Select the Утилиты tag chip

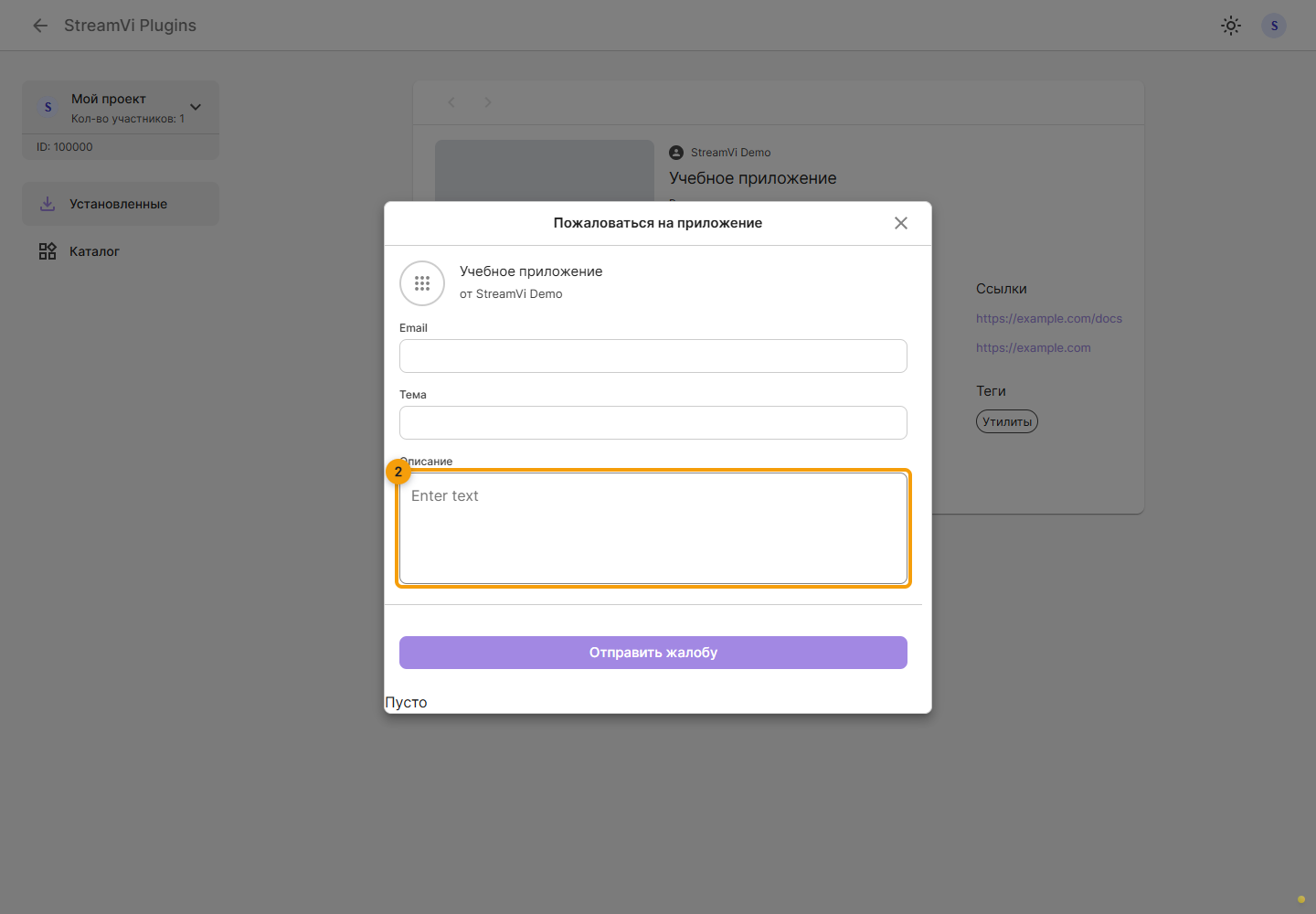[1007, 421]
